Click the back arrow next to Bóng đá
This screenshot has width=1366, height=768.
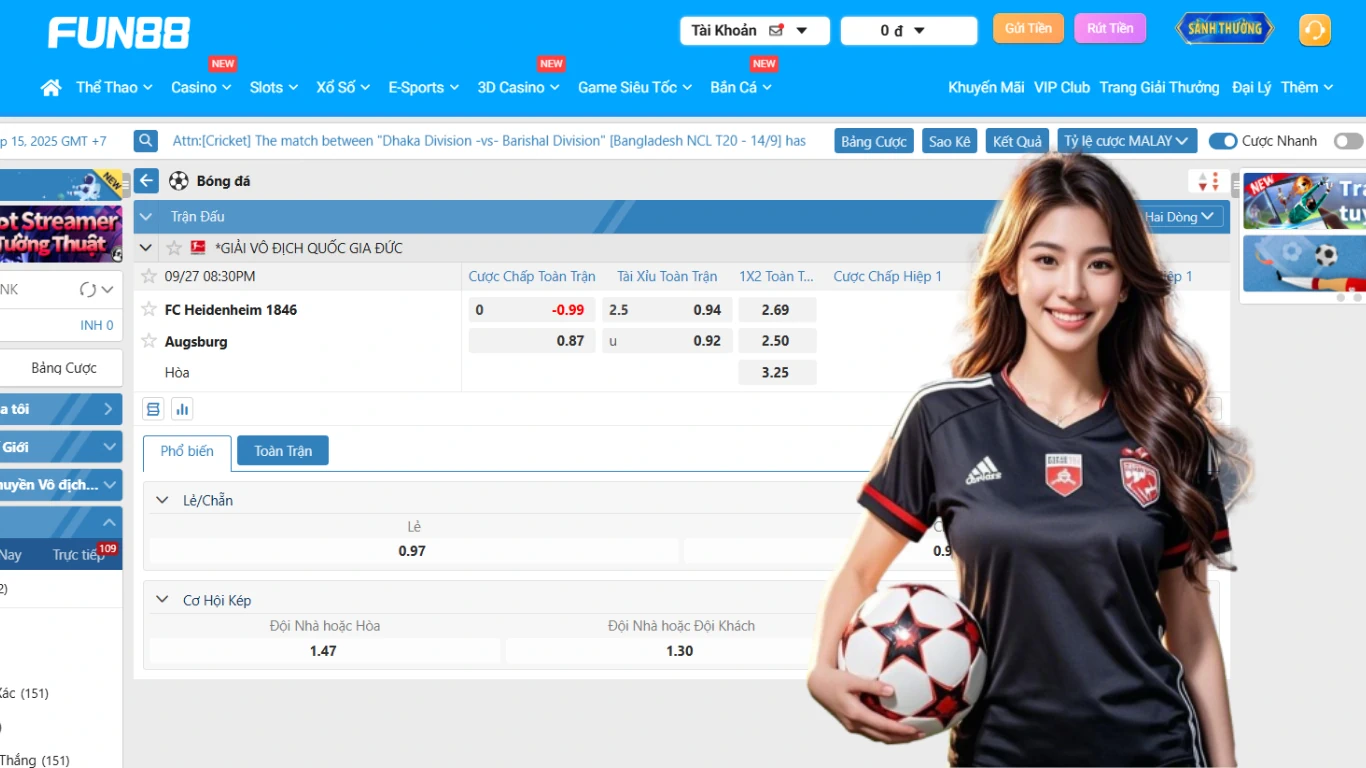point(147,181)
